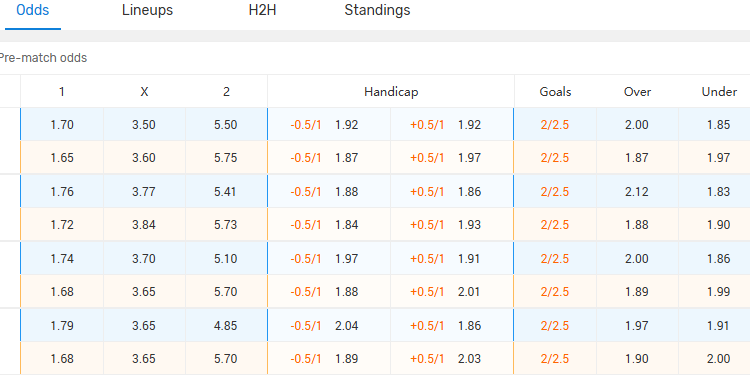This screenshot has height=375, width=750.
Task: Select the Odds tab
Action: [x=33, y=10]
